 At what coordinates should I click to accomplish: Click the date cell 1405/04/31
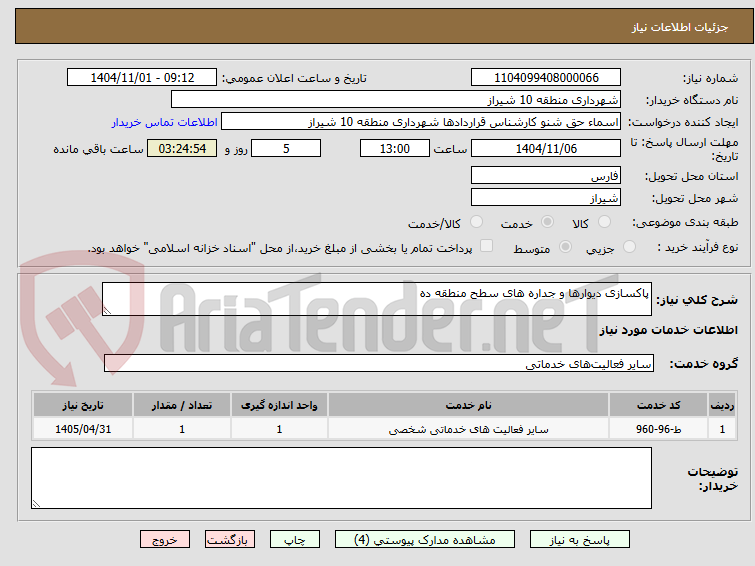point(83,429)
